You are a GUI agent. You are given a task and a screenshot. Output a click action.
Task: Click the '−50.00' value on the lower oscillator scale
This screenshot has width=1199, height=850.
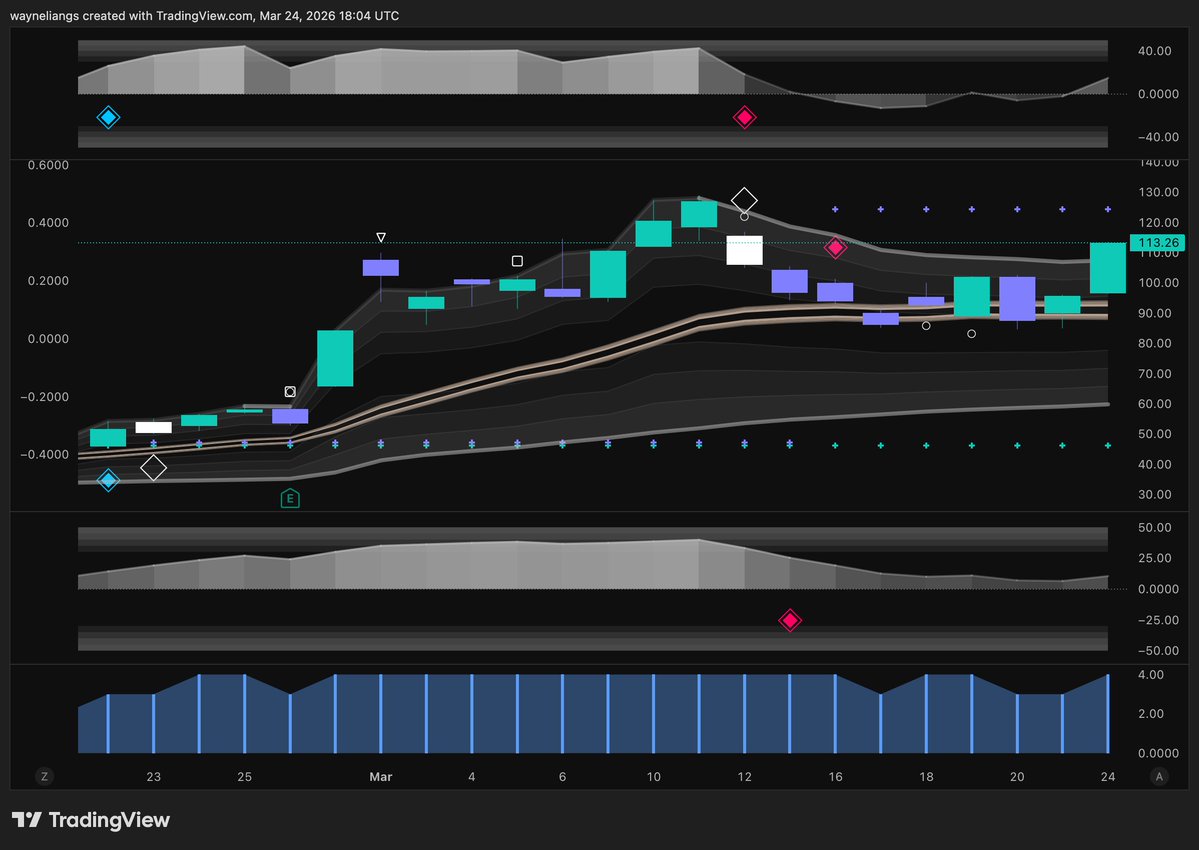(1158, 651)
